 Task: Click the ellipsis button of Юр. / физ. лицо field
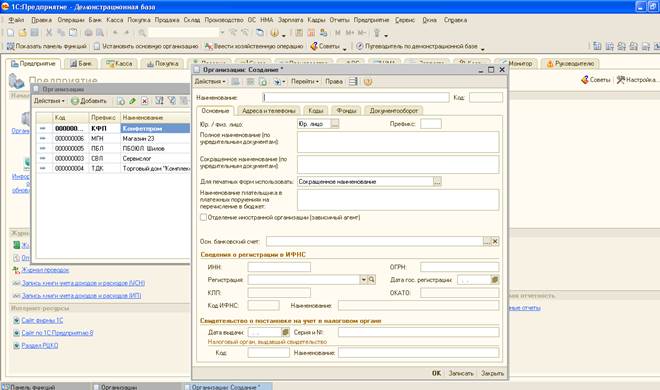click(x=335, y=124)
